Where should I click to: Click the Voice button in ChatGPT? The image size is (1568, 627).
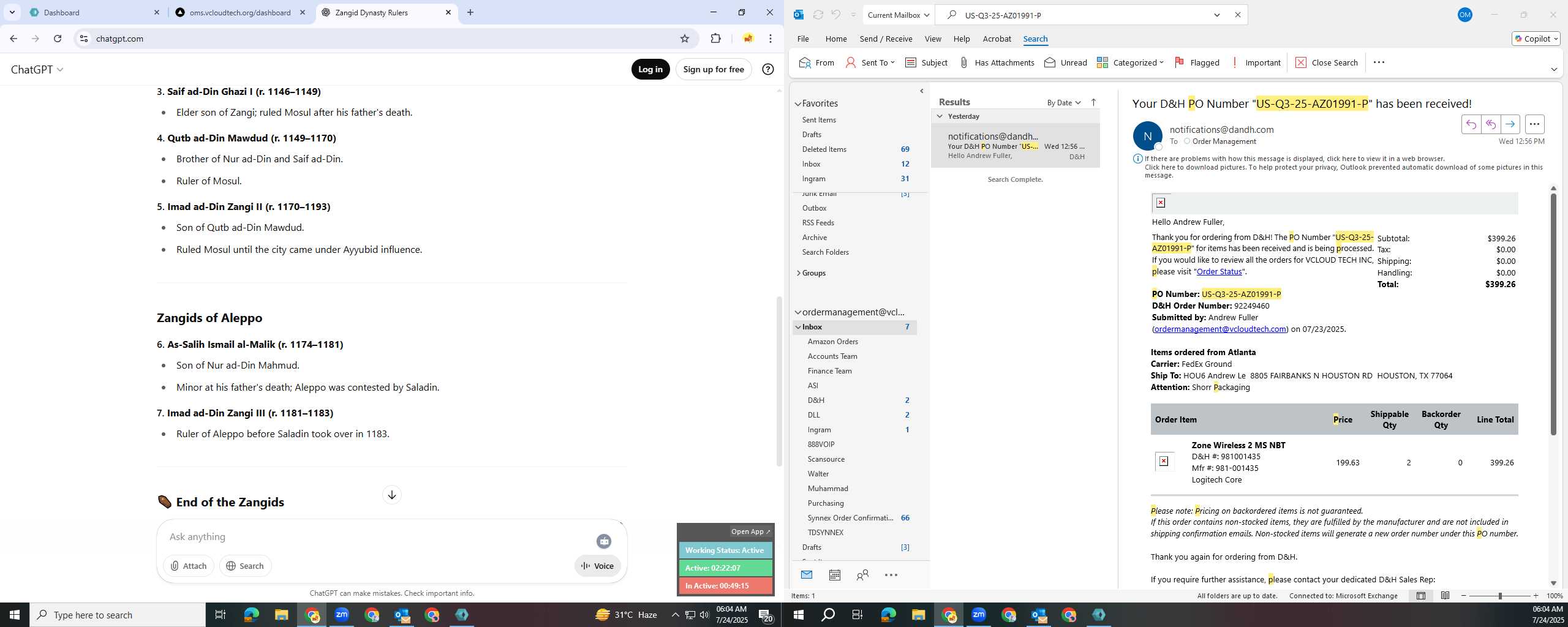pos(597,566)
